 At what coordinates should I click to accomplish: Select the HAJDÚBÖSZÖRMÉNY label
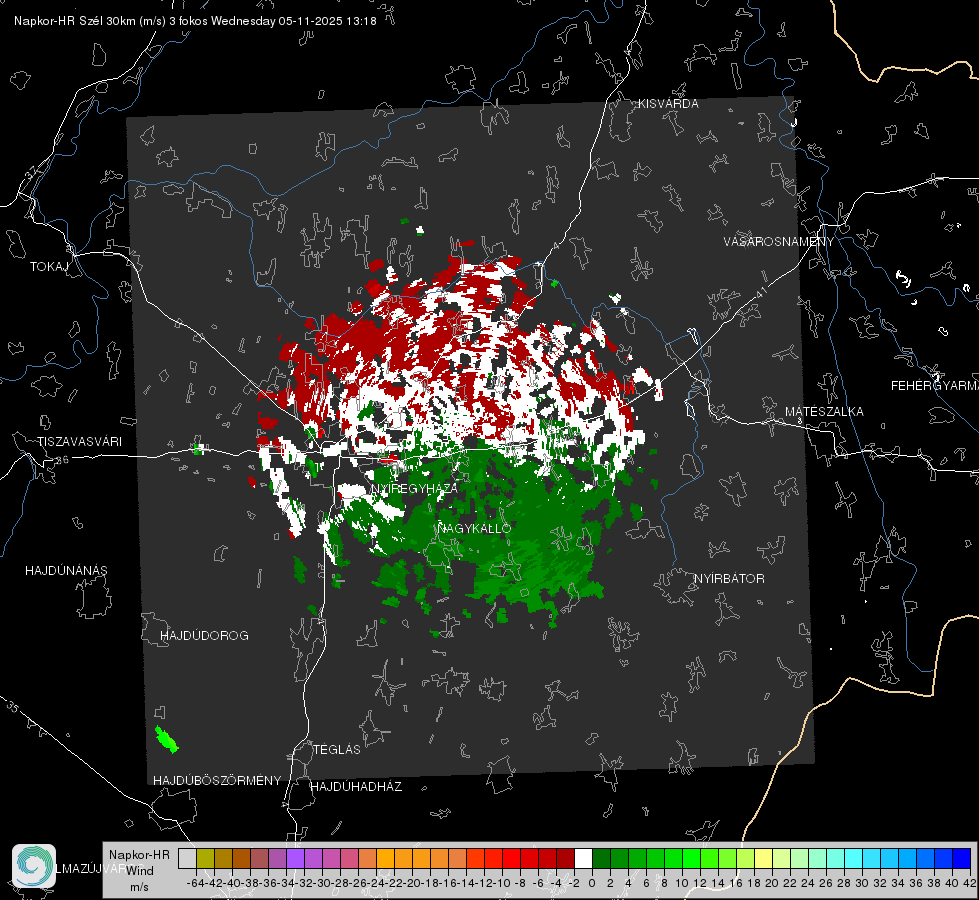pos(217,781)
